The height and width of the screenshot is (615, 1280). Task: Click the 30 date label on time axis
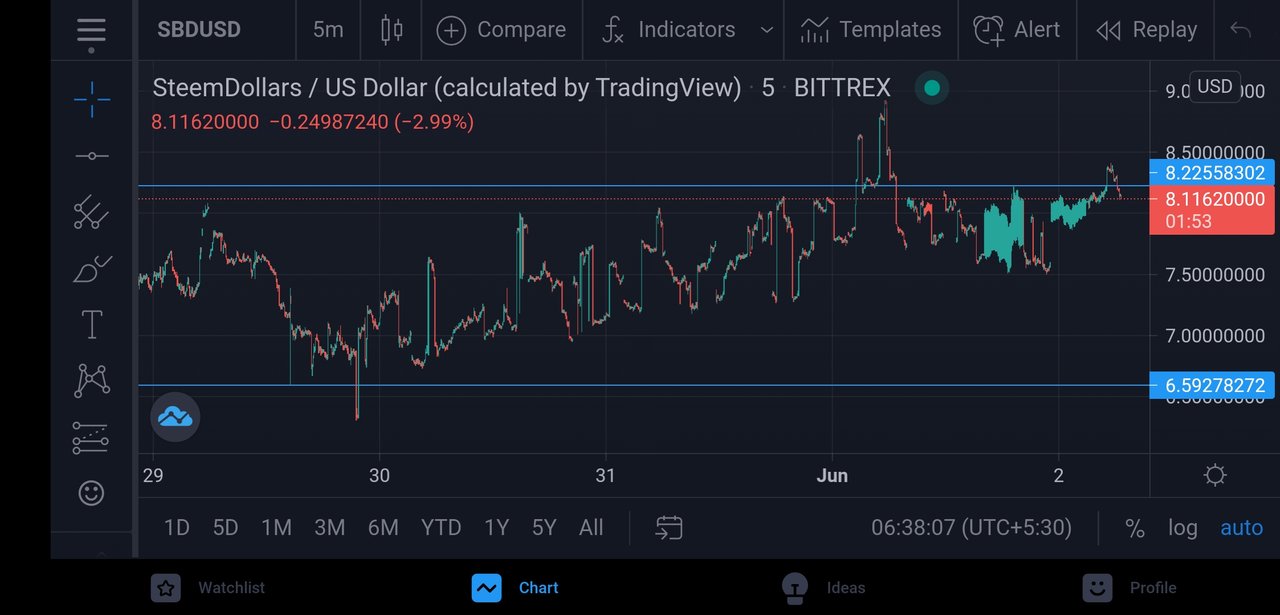pyautogui.click(x=379, y=475)
